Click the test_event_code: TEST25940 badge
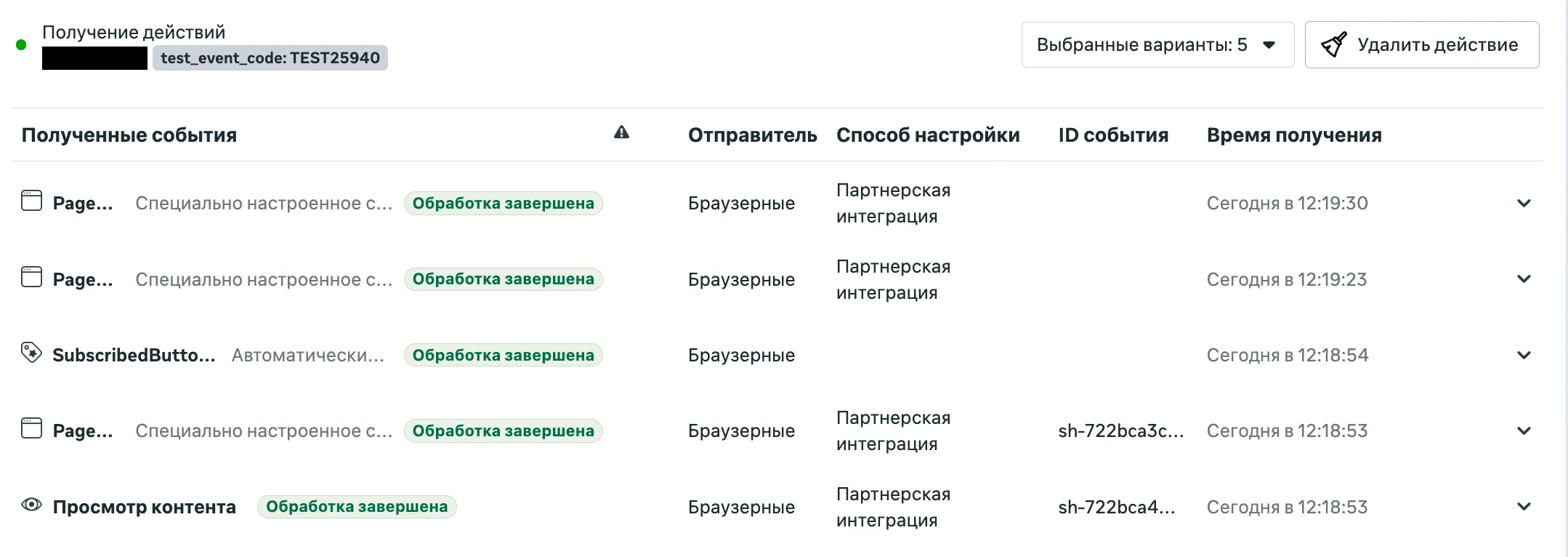 270,58
